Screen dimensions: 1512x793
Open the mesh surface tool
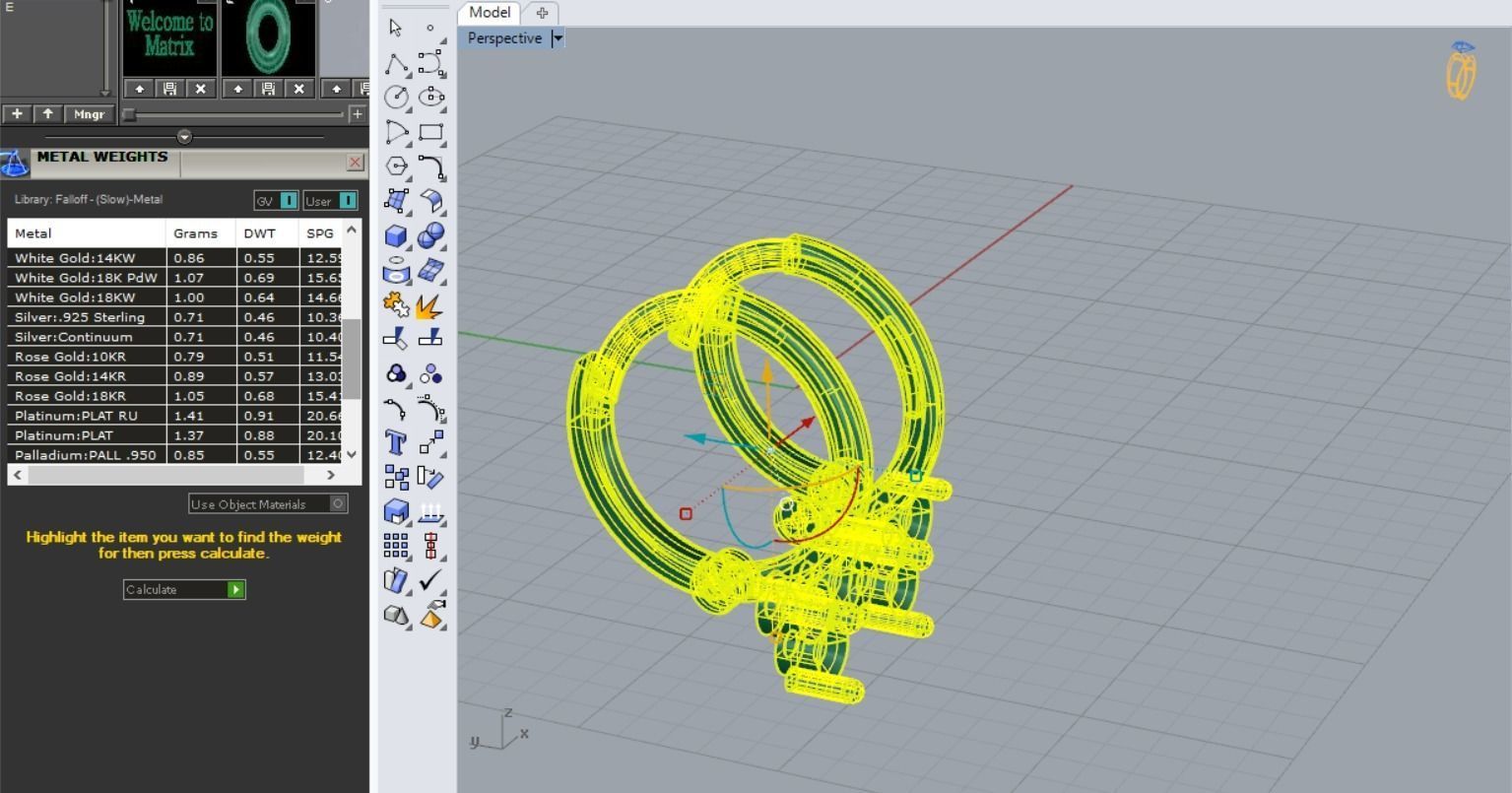tap(430, 271)
